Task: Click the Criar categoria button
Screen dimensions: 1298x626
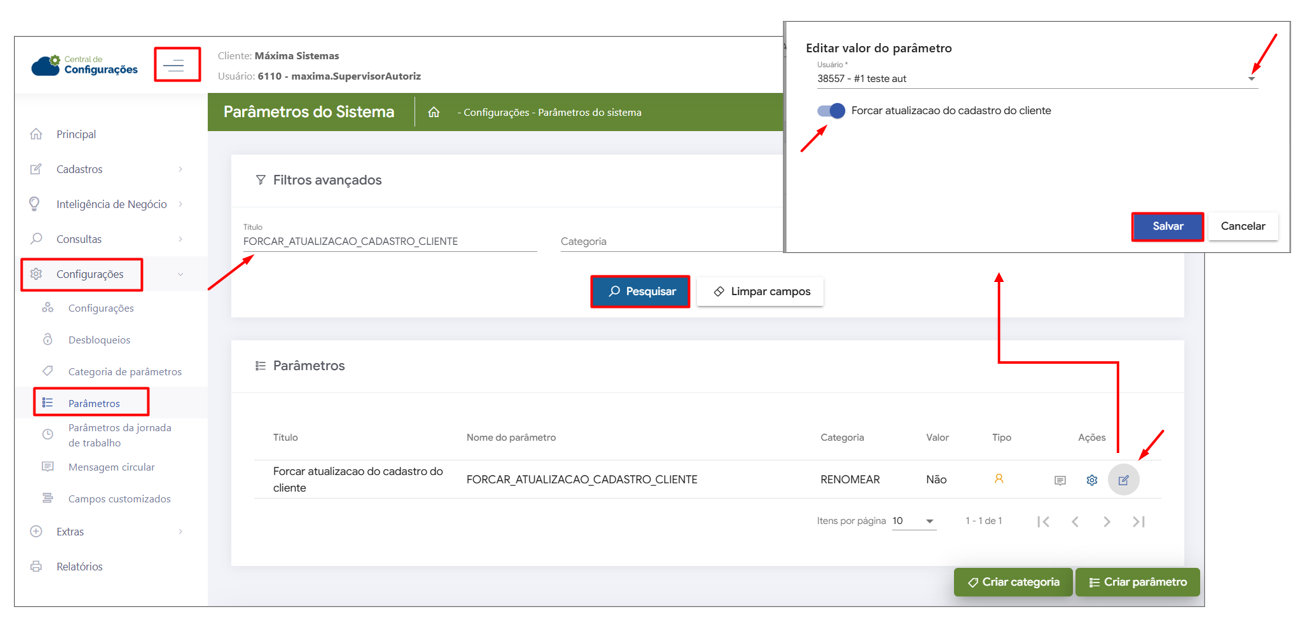Action: pyautogui.click(x=1013, y=582)
